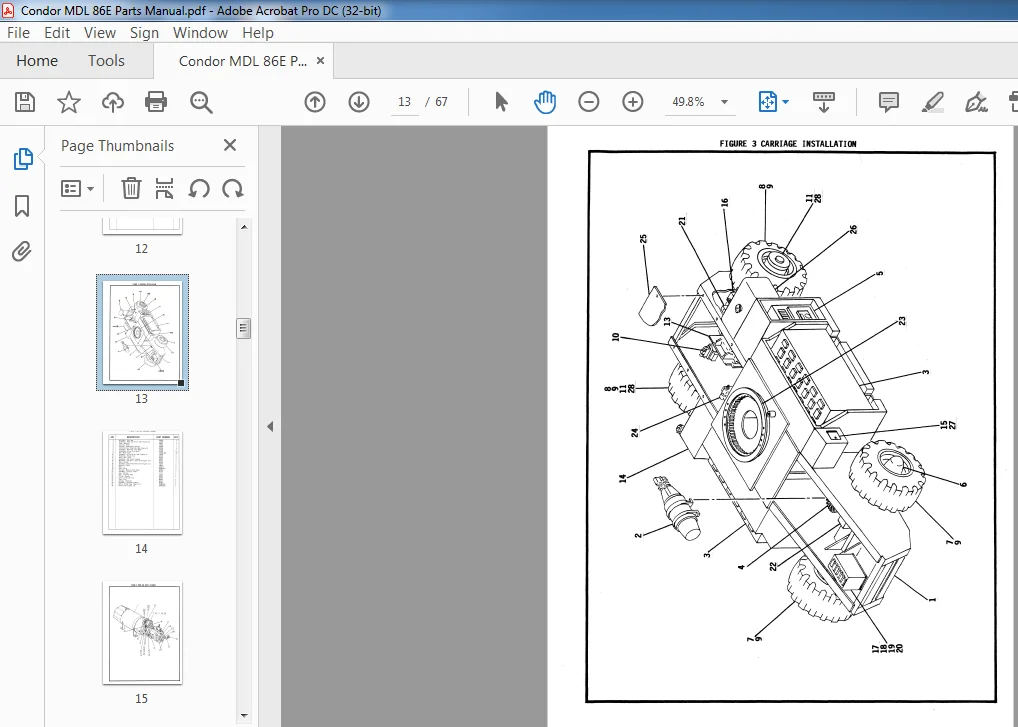1018x727 pixels.
Task: Click the Adobe Acrobat title bar icon
Action: 8,10
